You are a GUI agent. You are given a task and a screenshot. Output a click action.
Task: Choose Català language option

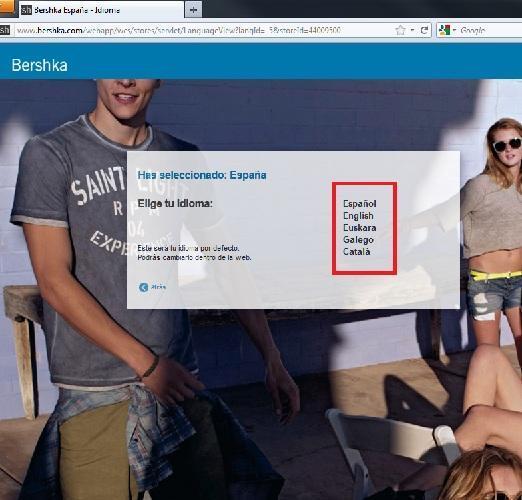pyautogui.click(x=357, y=252)
